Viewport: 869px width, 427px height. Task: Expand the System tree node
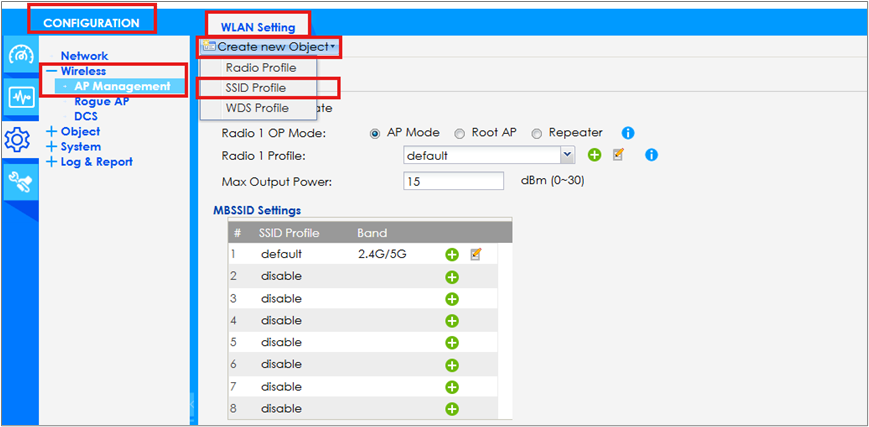tap(52, 146)
